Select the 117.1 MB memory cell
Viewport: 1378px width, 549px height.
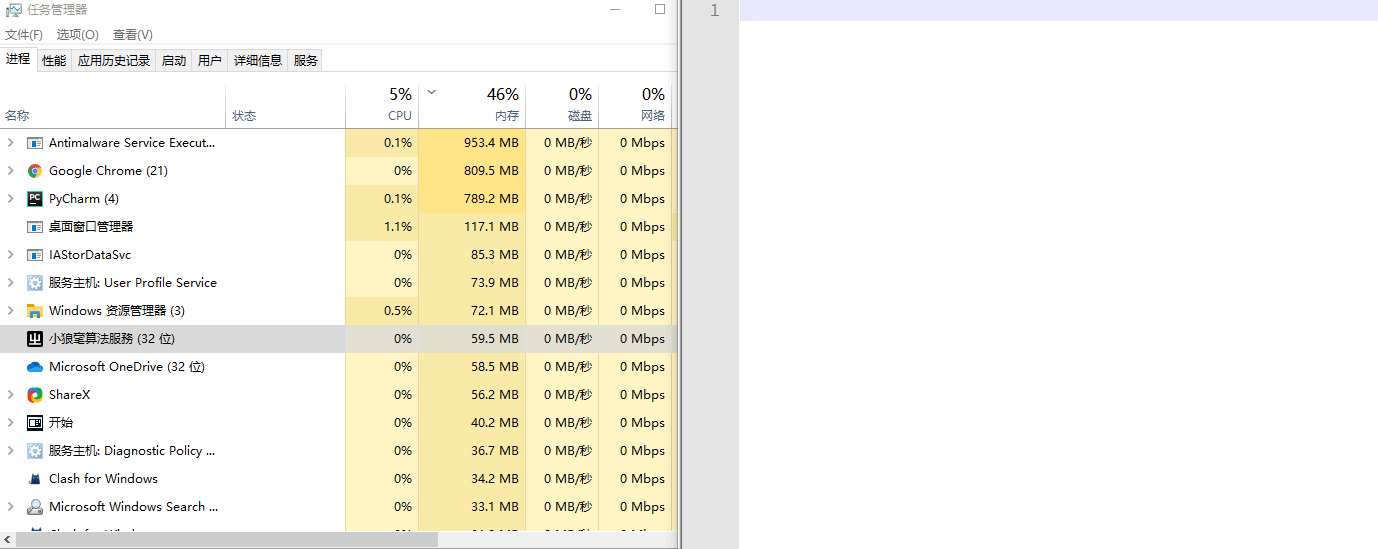pos(472,227)
